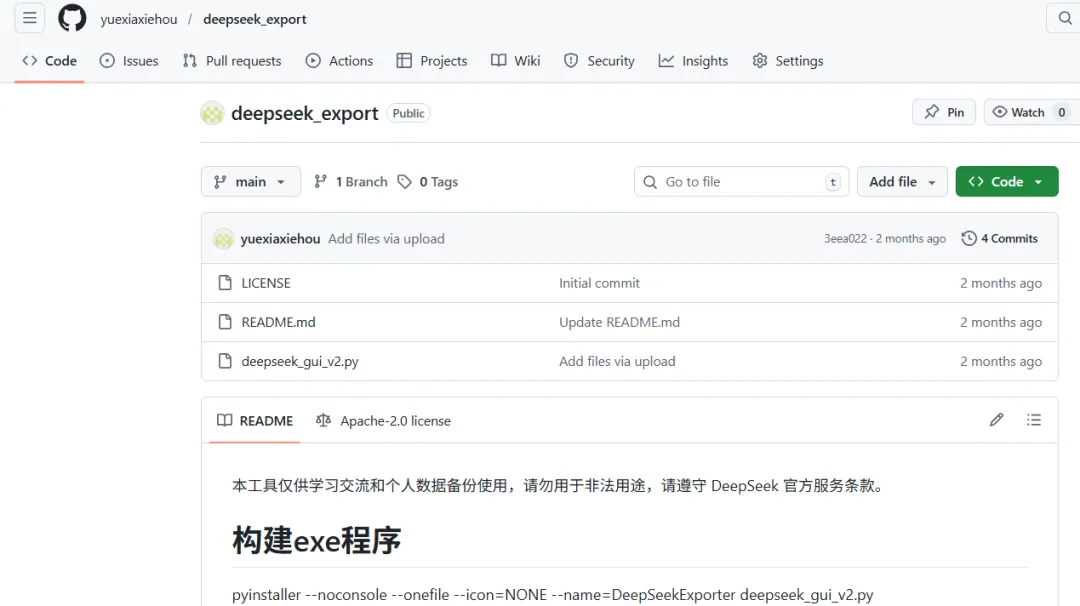Click committer avatar in latest commit row
The image size is (1080, 606).
[223, 239]
